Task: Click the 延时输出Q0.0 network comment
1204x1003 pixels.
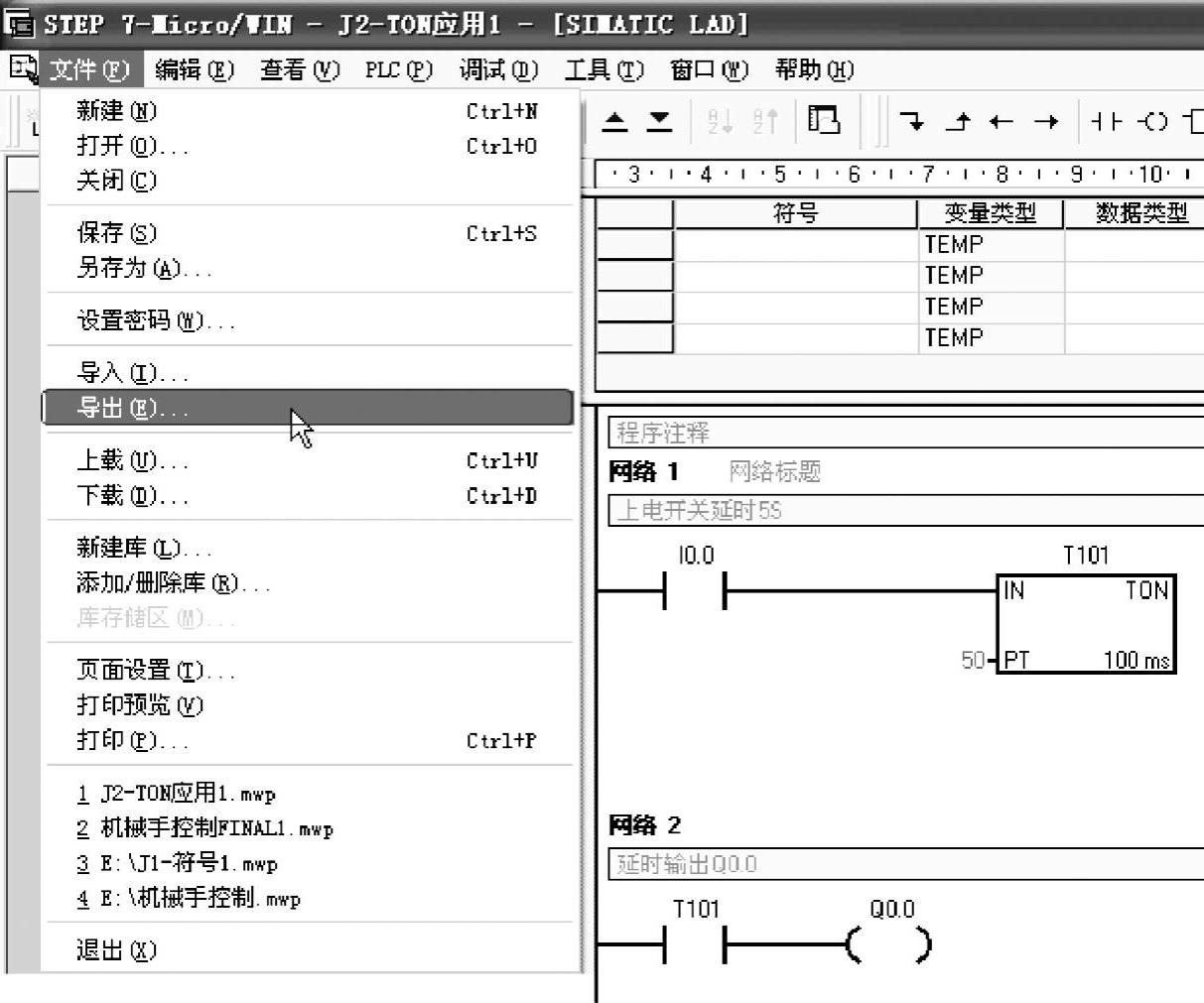Action: 905,864
